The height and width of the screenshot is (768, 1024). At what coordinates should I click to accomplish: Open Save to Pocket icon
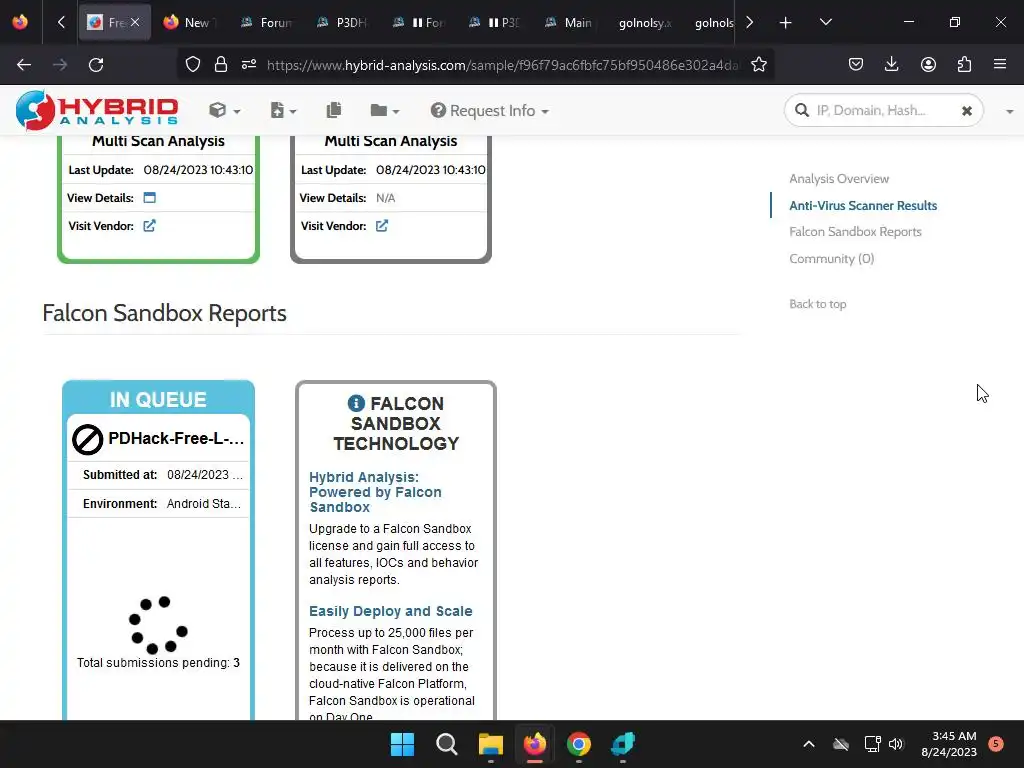click(856, 65)
